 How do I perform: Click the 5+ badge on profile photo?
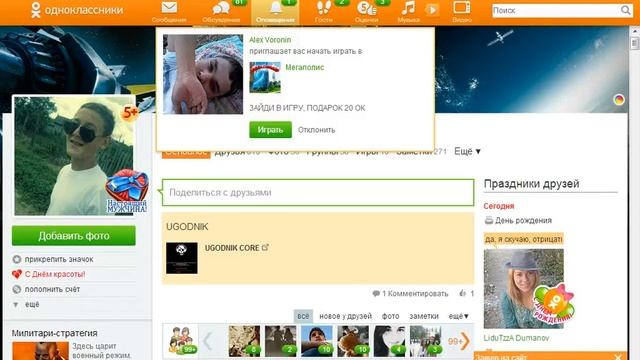tap(130, 112)
